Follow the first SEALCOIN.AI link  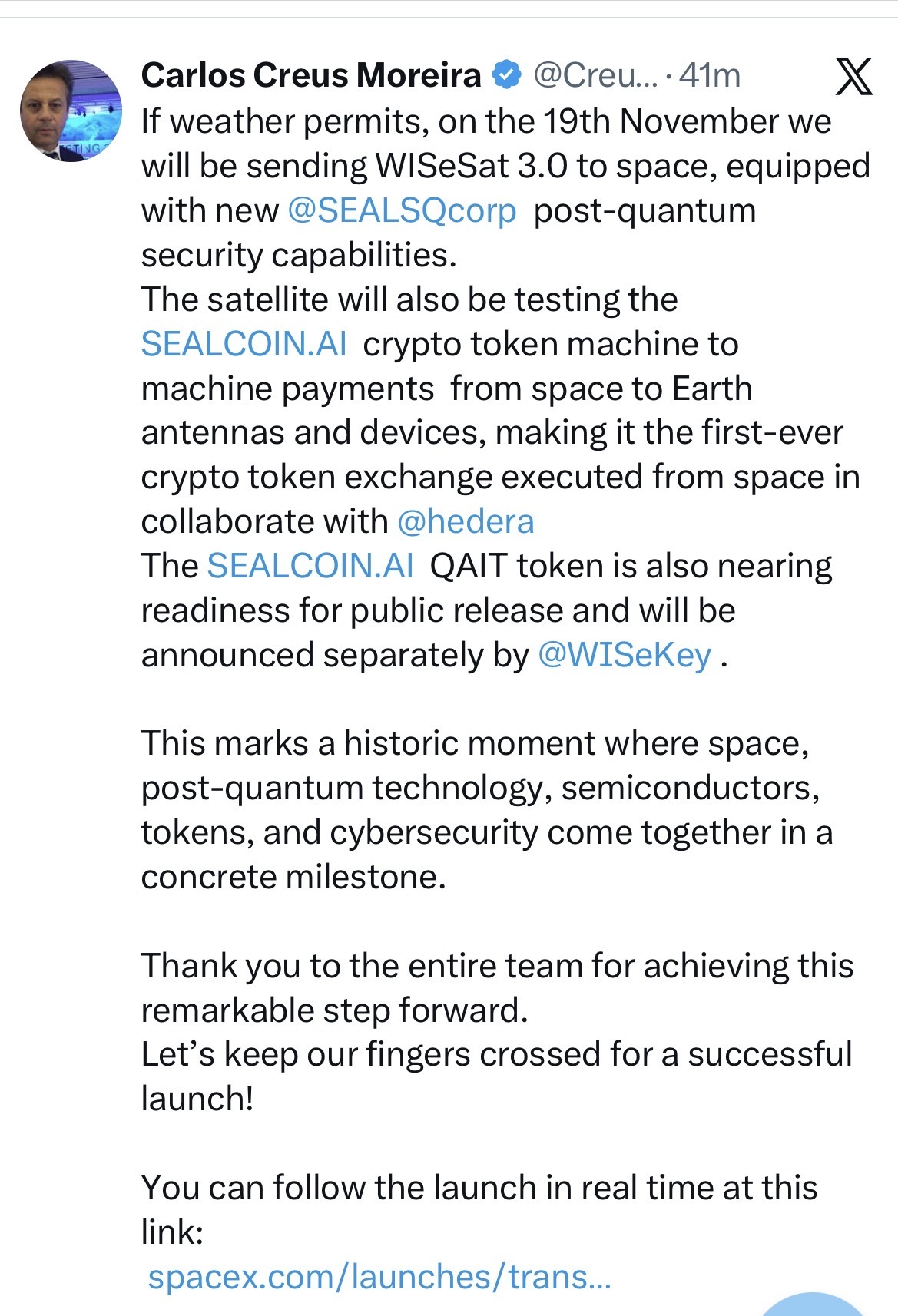(x=244, y=343)
